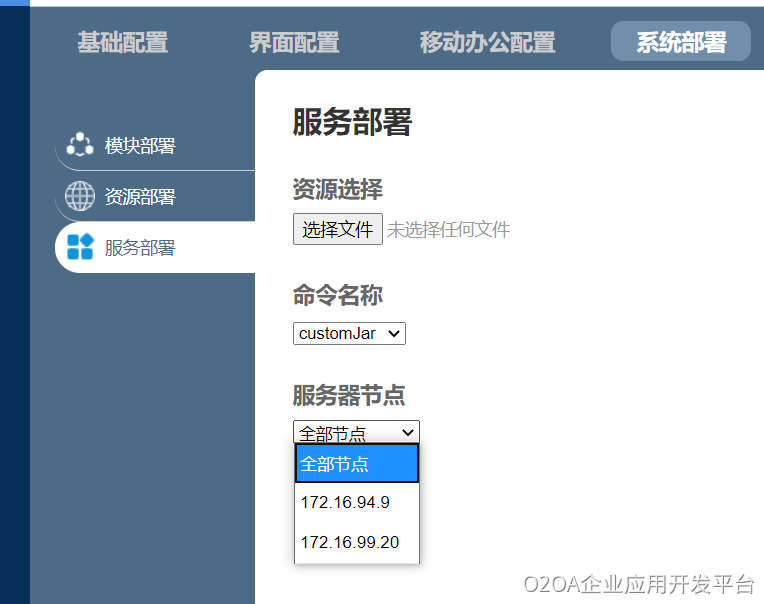
Task: Click the 服务器节点 field label
Action: point(348,394)
